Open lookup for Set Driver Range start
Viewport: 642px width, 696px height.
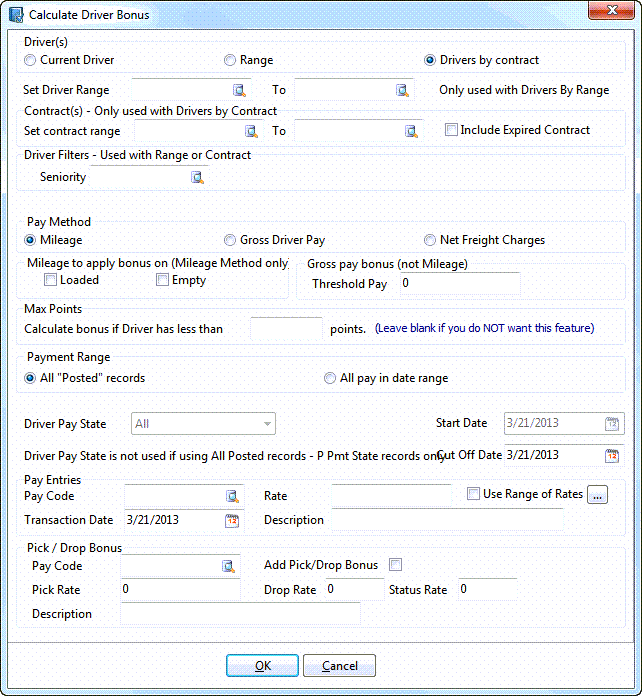click(x=239, y=90)
